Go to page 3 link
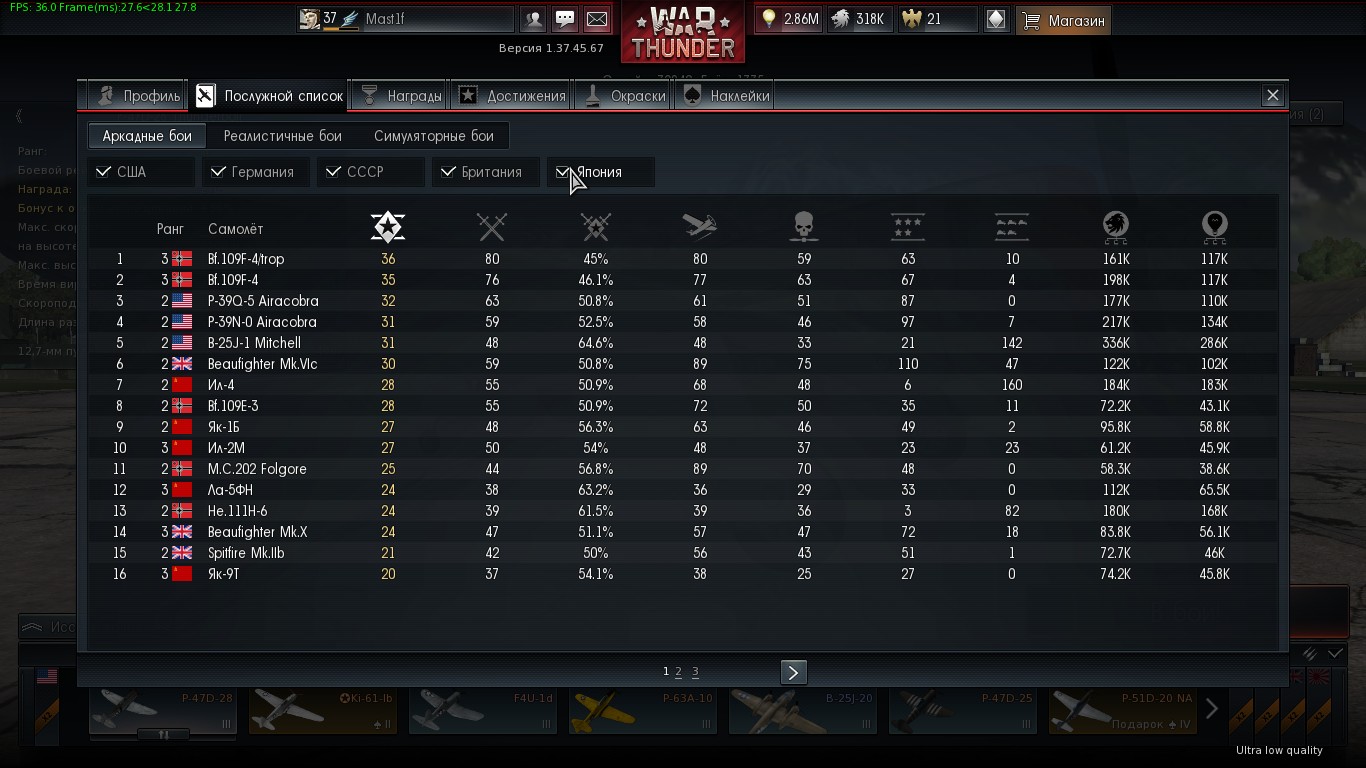Screen dimensions: 1366x768 point(695,672)
